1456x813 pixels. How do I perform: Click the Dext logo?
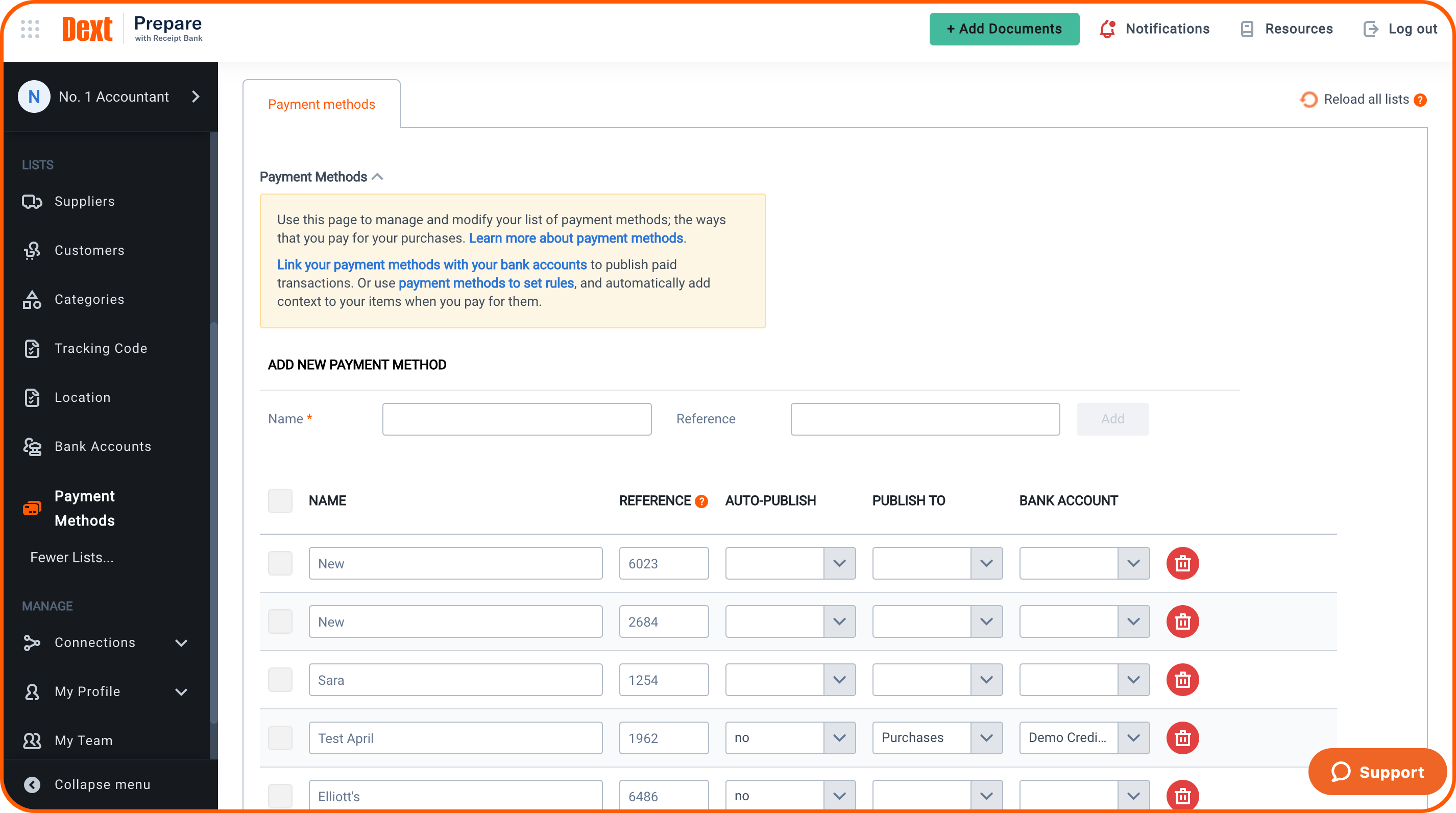click(x=87, y=29)
